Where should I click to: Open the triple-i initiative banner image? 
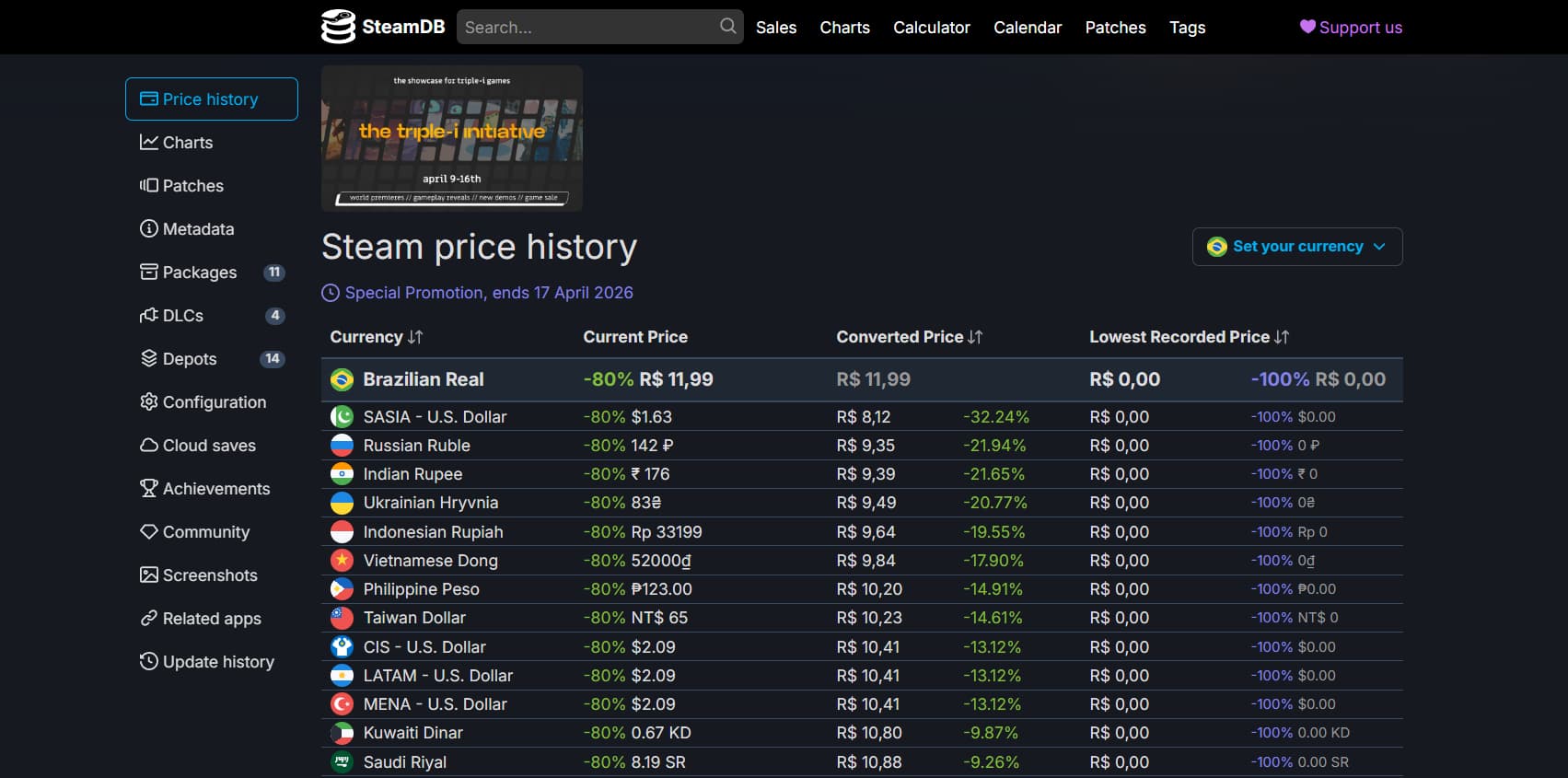[452, 138]
